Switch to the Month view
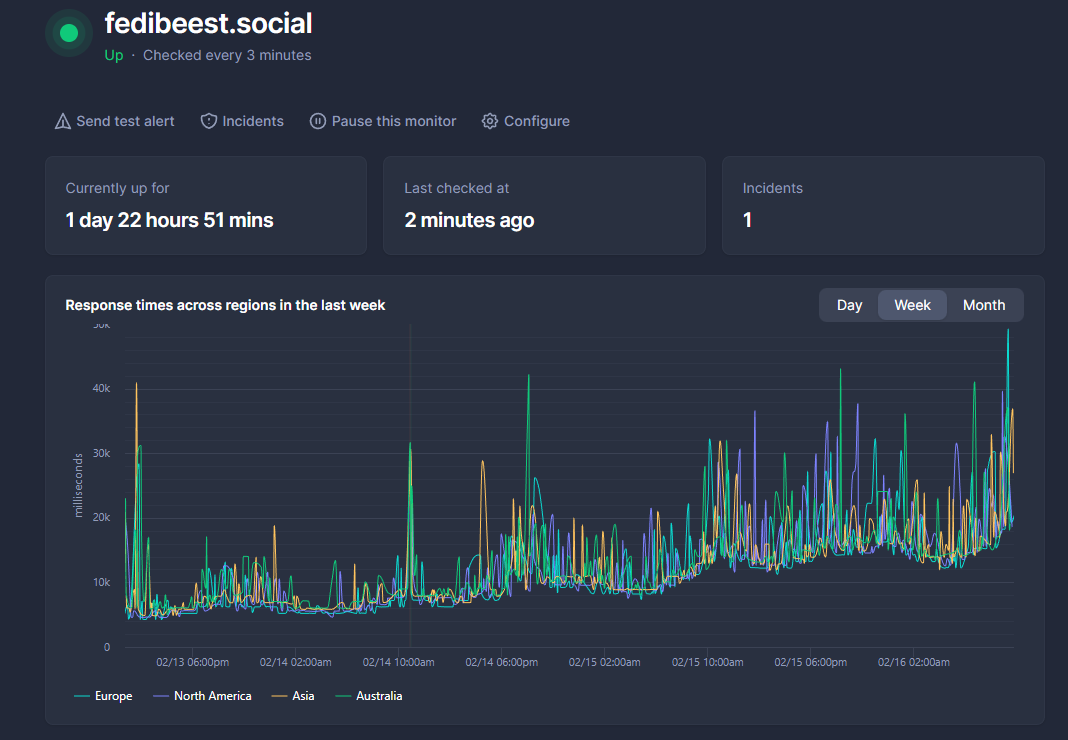The width and height of the screenshot is (1068, 740). (984, 305)
